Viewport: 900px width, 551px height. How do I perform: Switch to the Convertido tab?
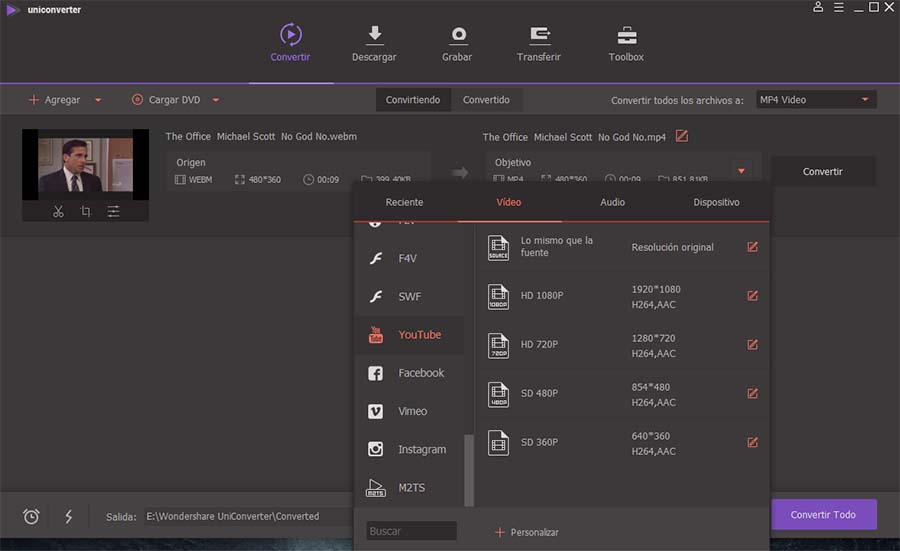[x=486, y=100]
